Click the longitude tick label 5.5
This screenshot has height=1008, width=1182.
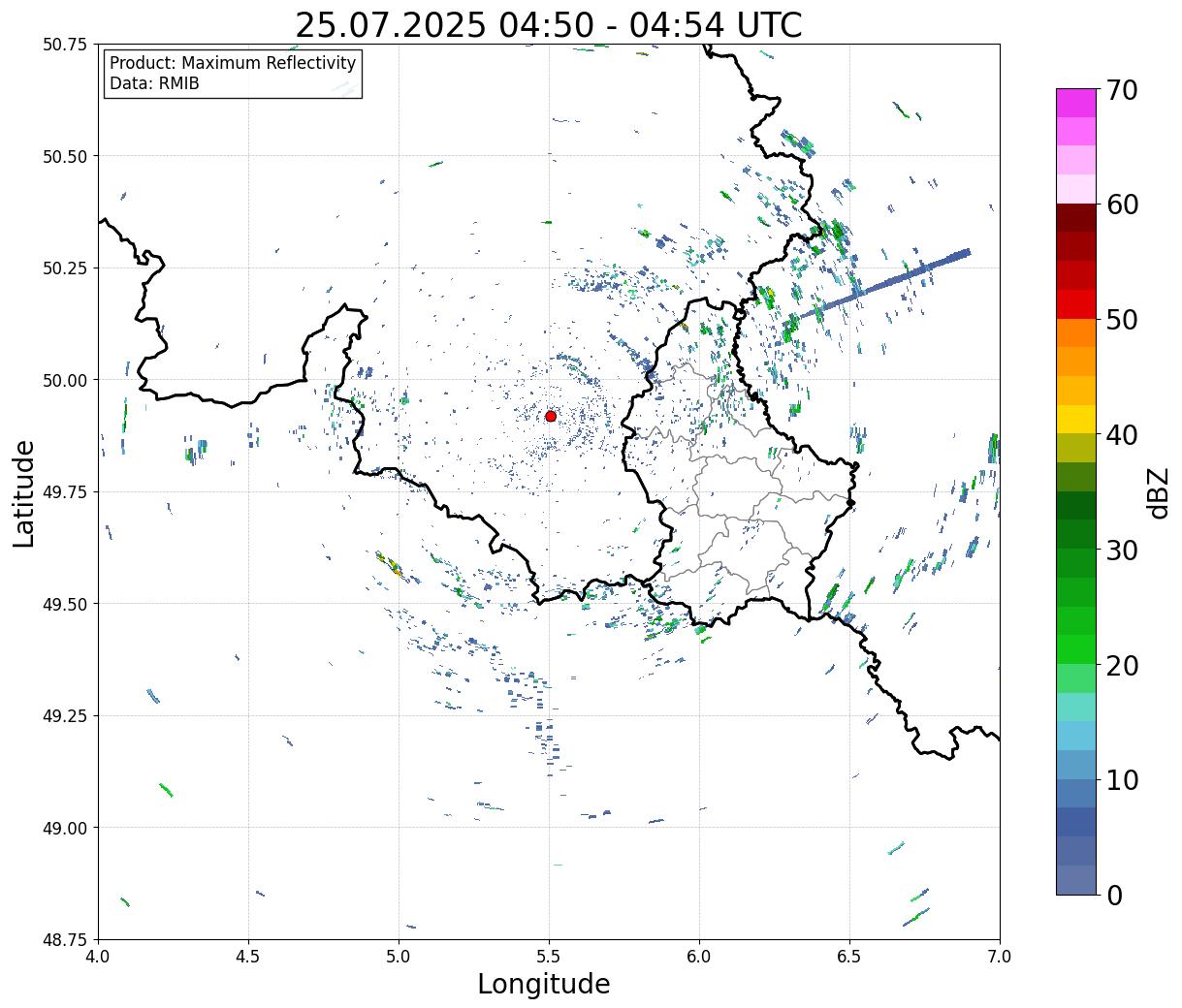pyautogui.click(x=549, y=957)
